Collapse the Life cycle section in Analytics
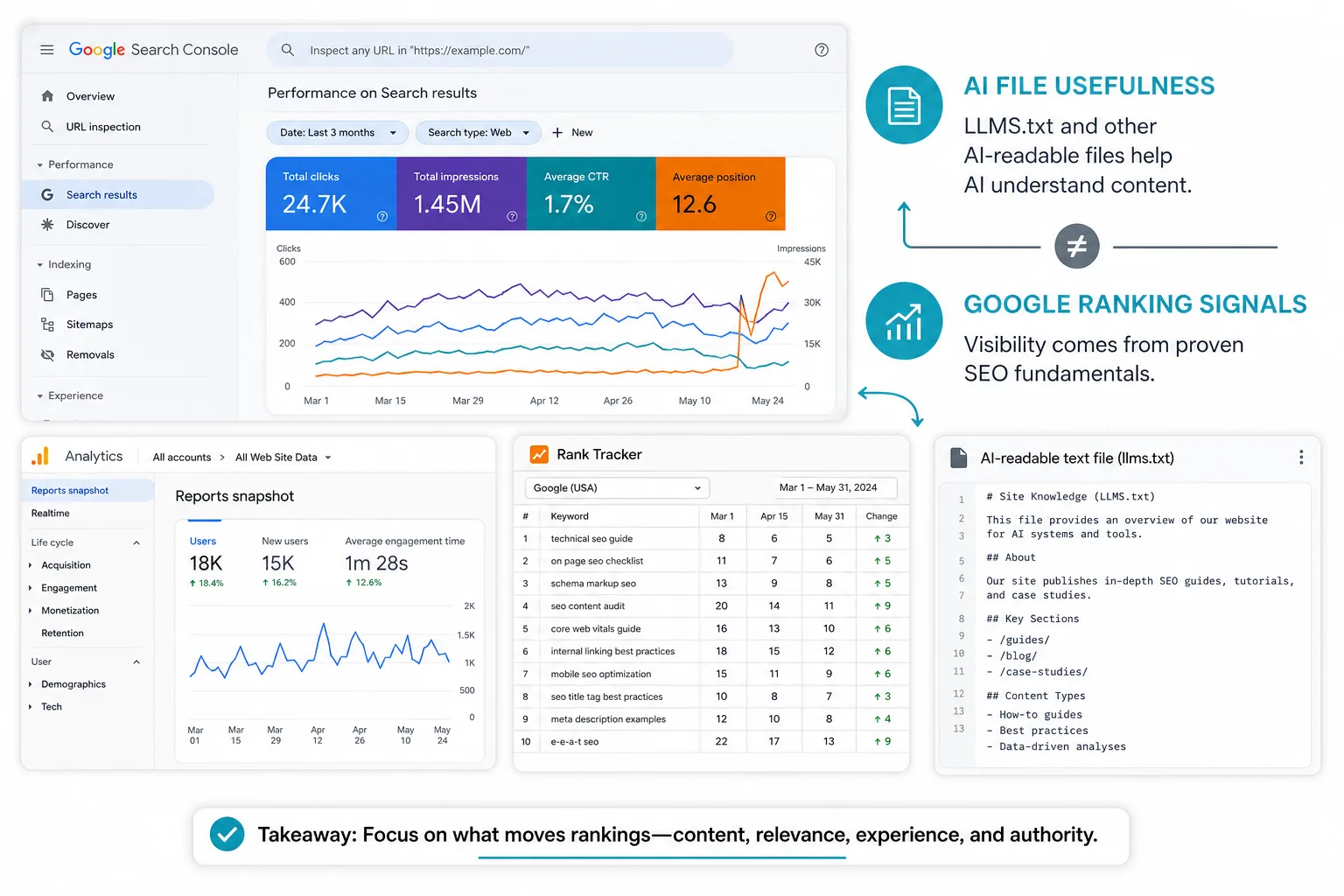 [136, 543]
